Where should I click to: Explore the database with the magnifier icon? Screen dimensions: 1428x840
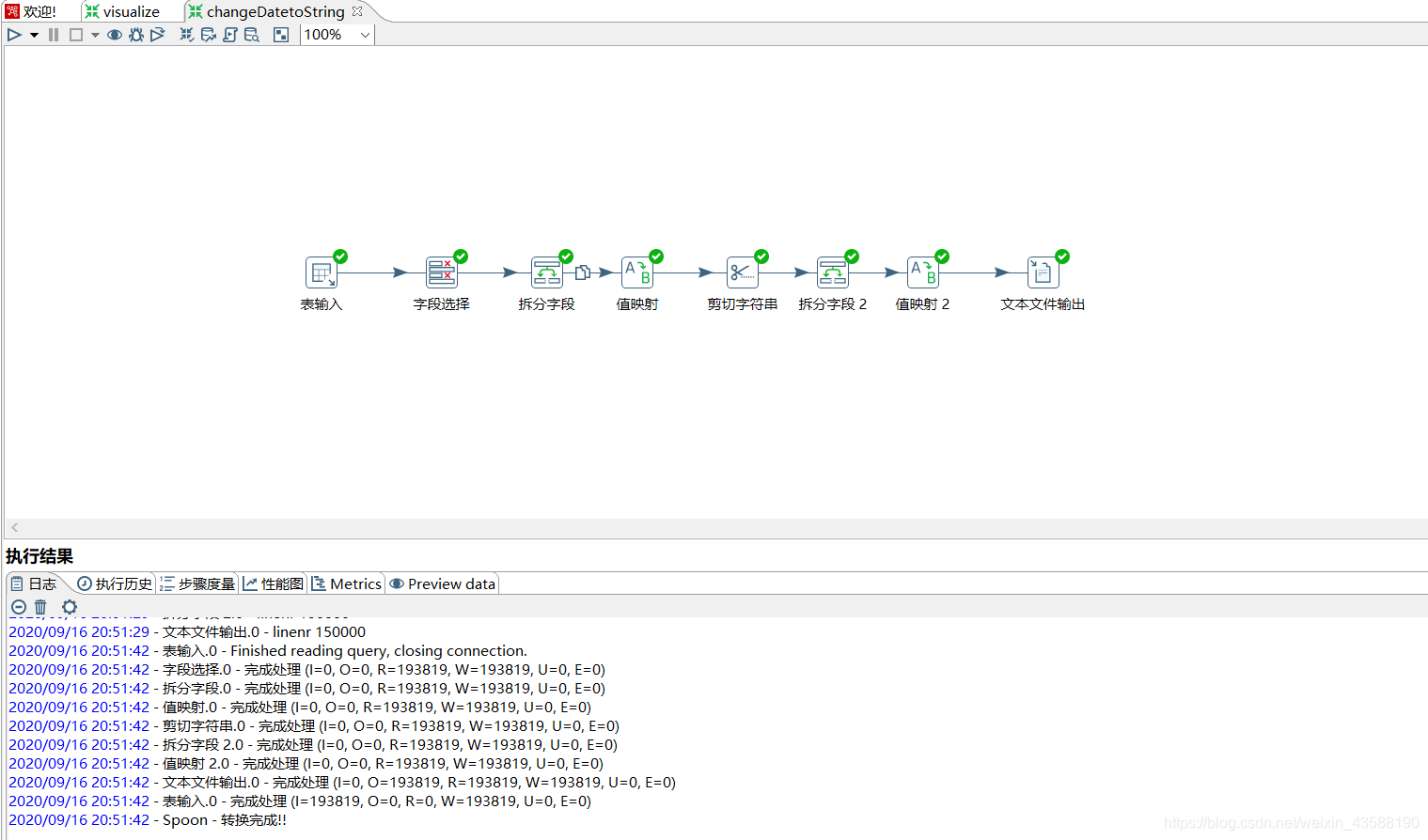click(252, 35)
